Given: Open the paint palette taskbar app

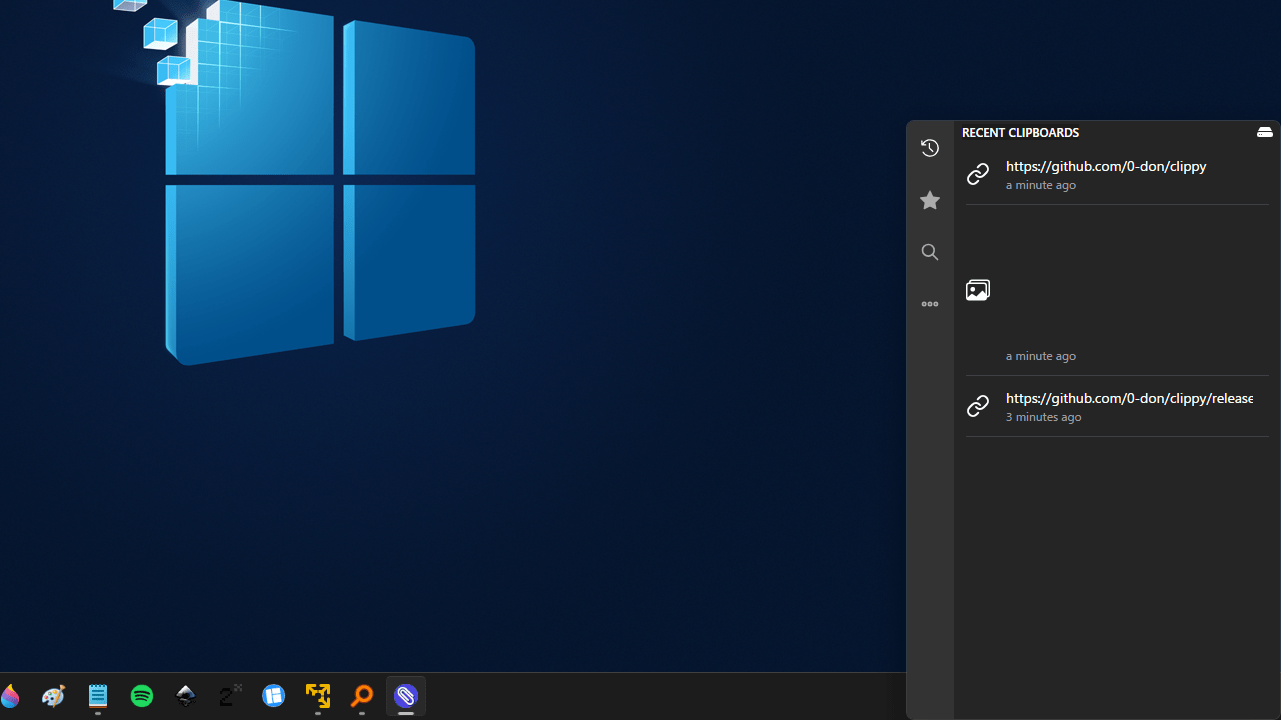Looking at the screenshot, I should [54, 696].
